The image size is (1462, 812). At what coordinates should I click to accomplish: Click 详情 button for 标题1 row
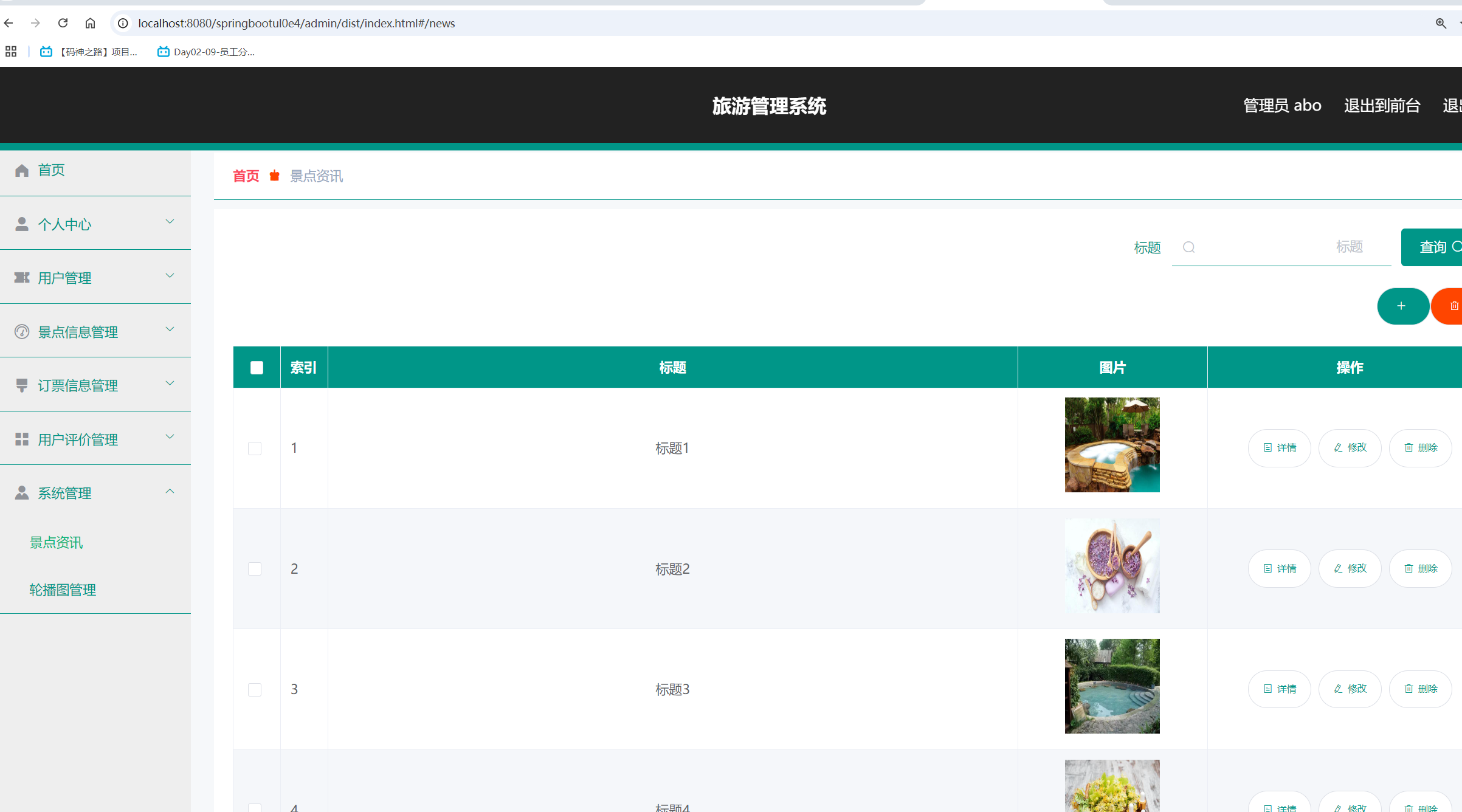[x=1279, y=448]
